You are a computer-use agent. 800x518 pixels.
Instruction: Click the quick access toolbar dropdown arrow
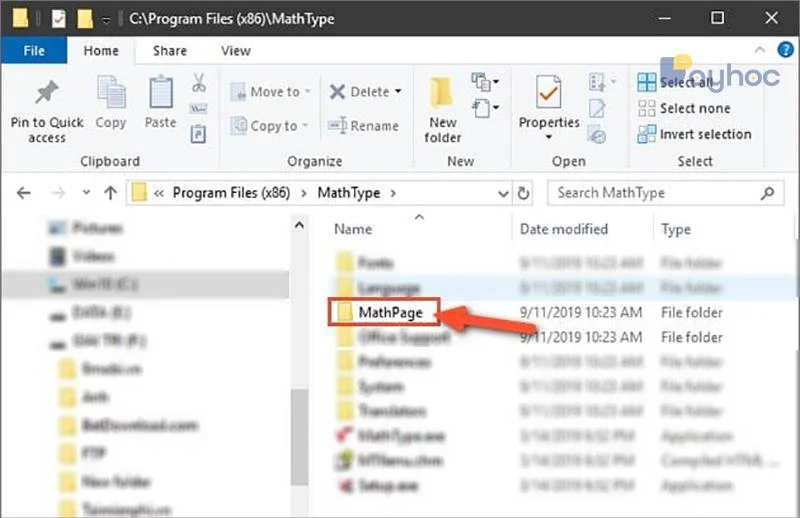(x=106, y=20)
